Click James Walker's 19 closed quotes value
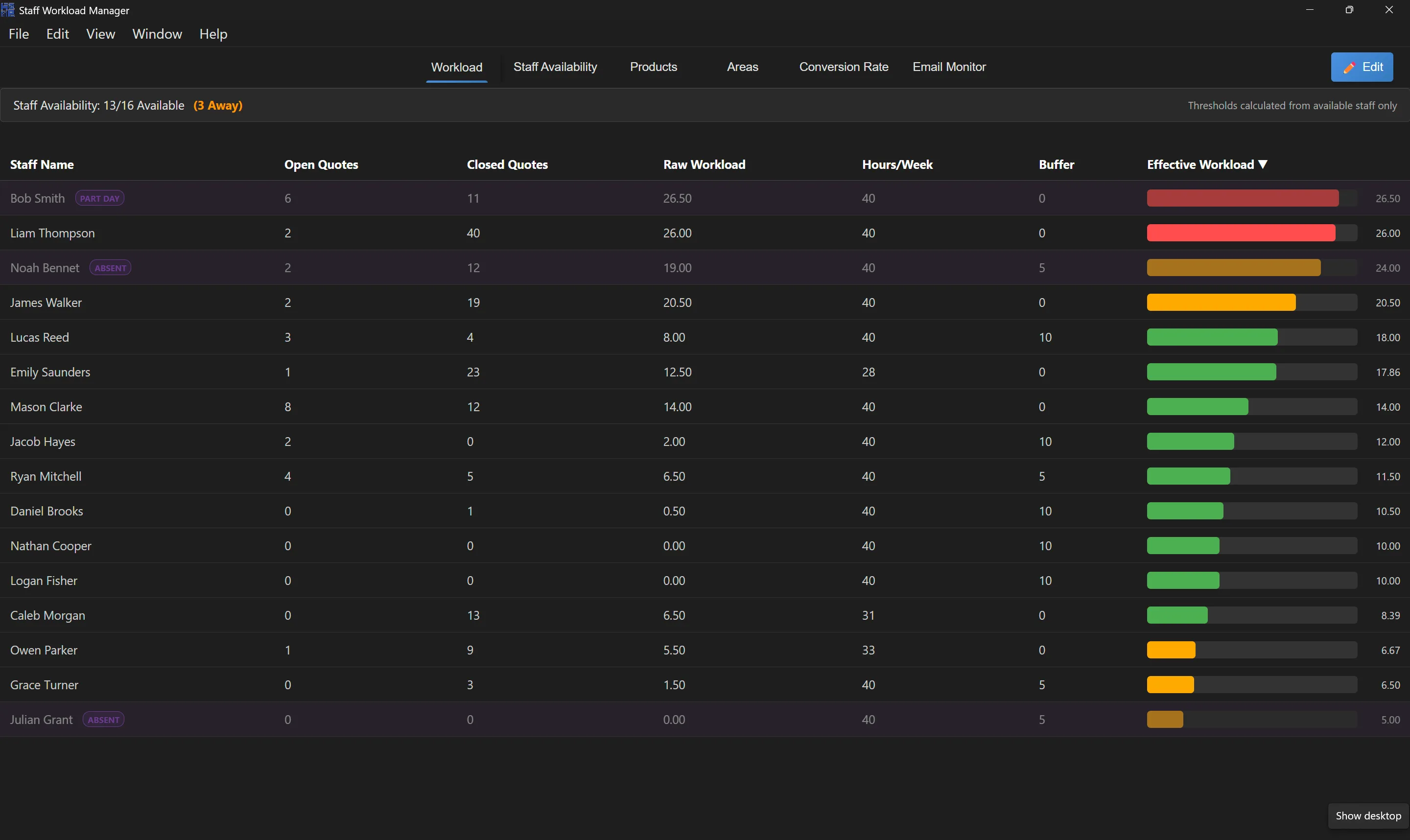 pyautogui.click(x=473, y=302)
